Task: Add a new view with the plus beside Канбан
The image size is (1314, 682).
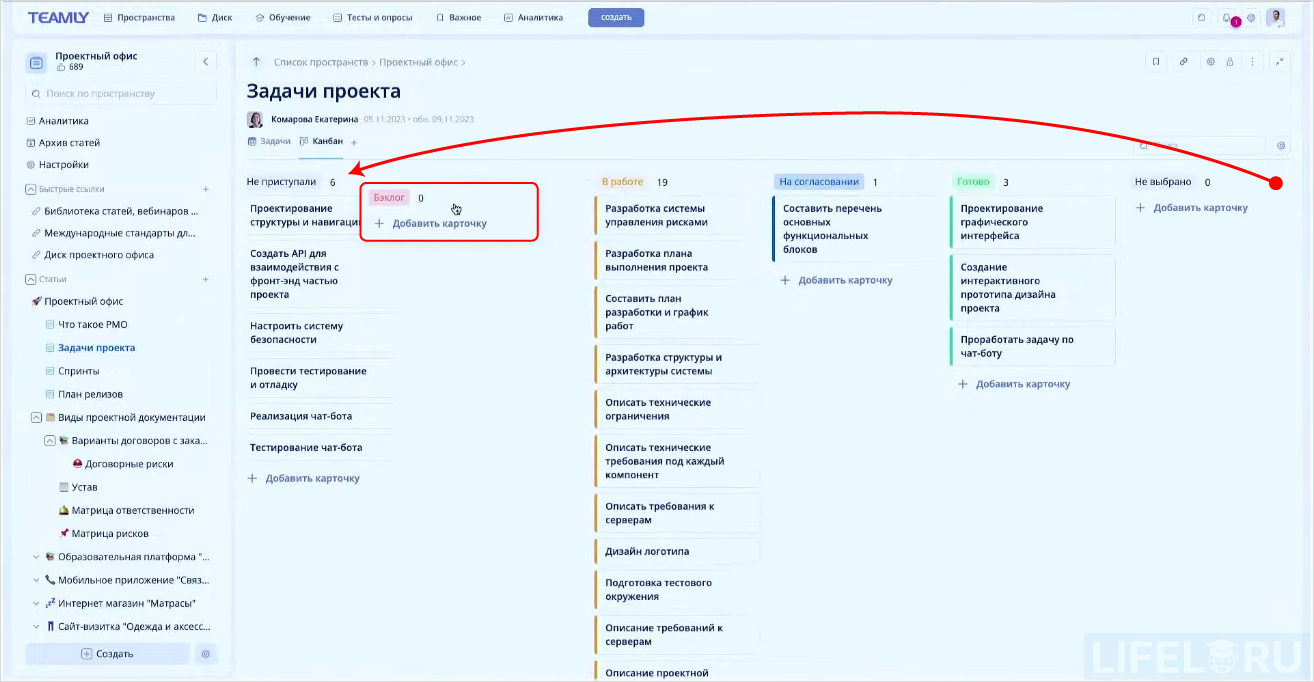Action: click(355, 141)
